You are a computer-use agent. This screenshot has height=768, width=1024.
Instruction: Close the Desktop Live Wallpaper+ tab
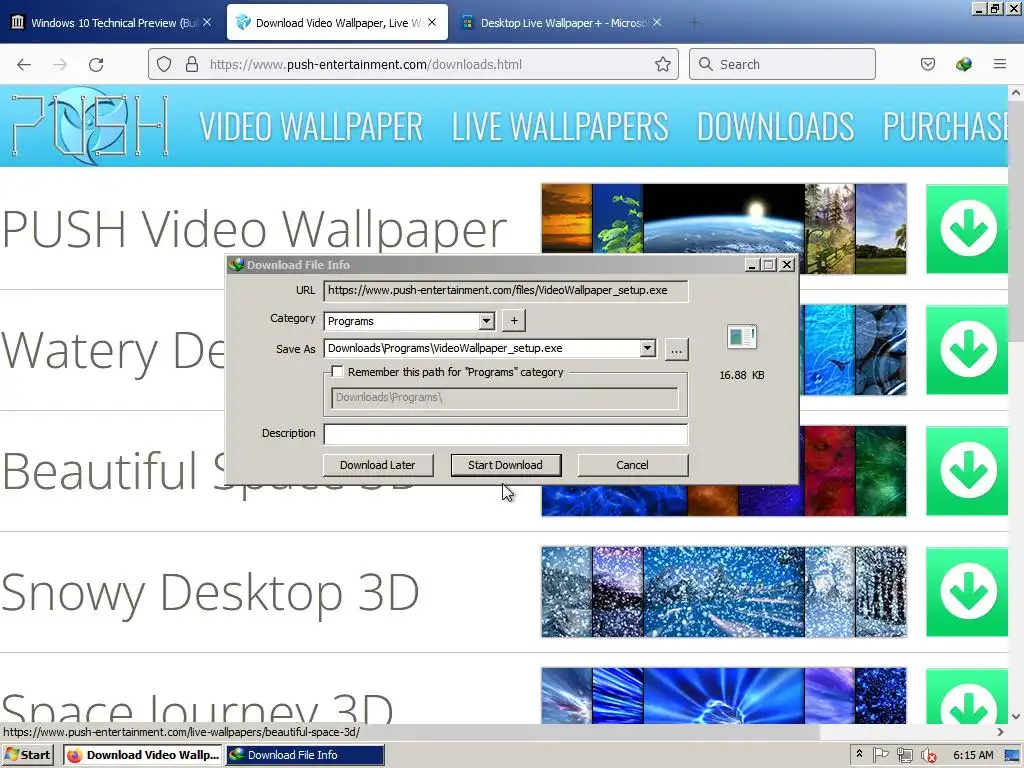[657, 22]
